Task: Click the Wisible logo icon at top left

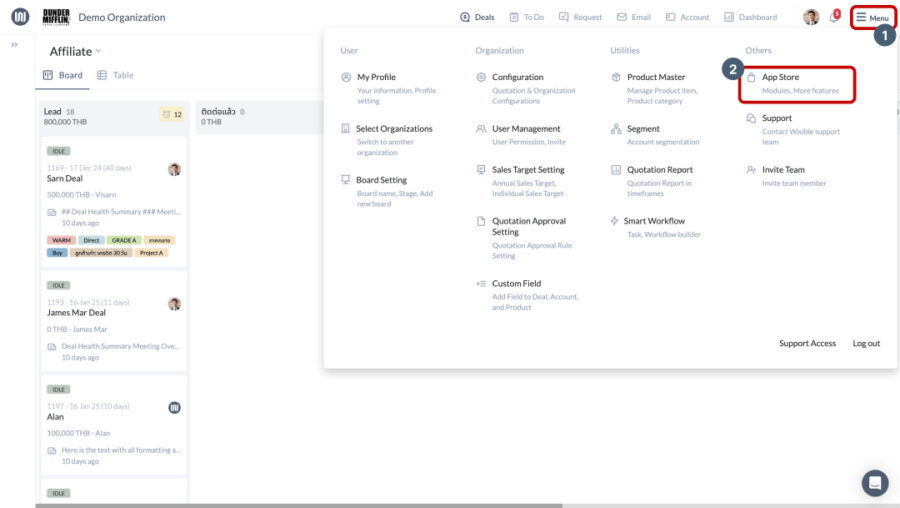Action: 20,17
